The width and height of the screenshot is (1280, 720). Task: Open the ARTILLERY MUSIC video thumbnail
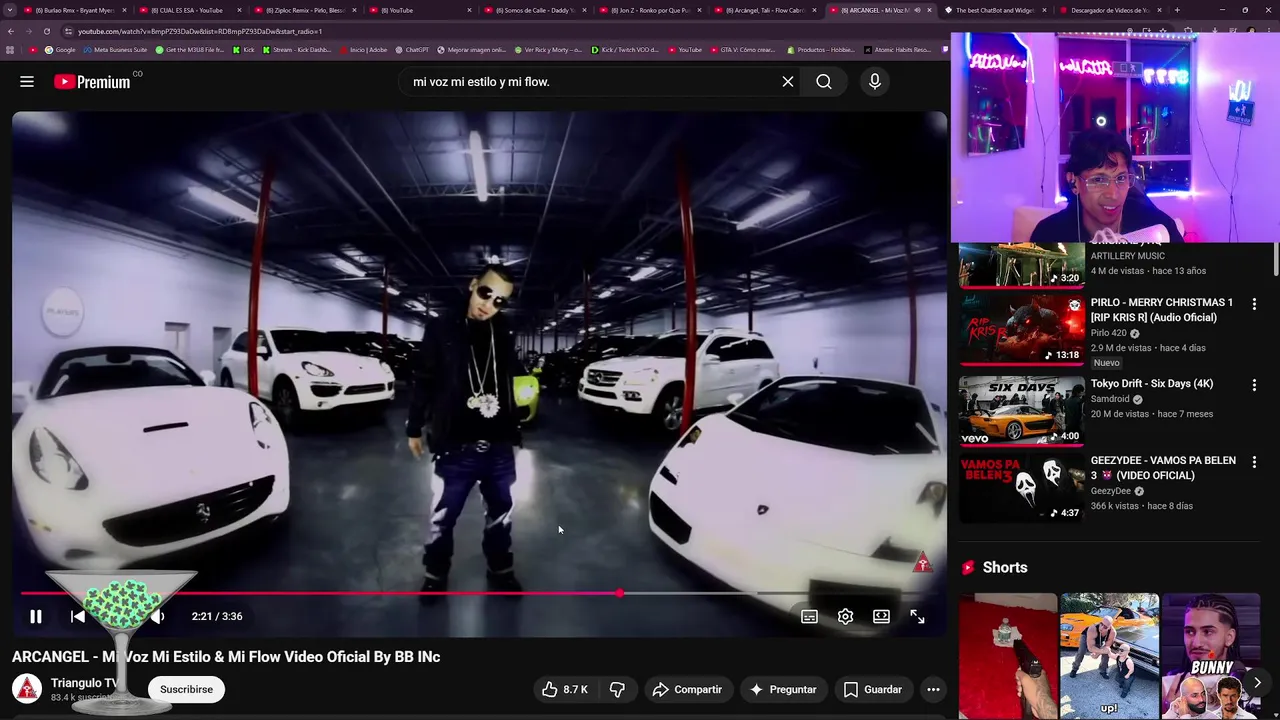[x=1021, y=265]
